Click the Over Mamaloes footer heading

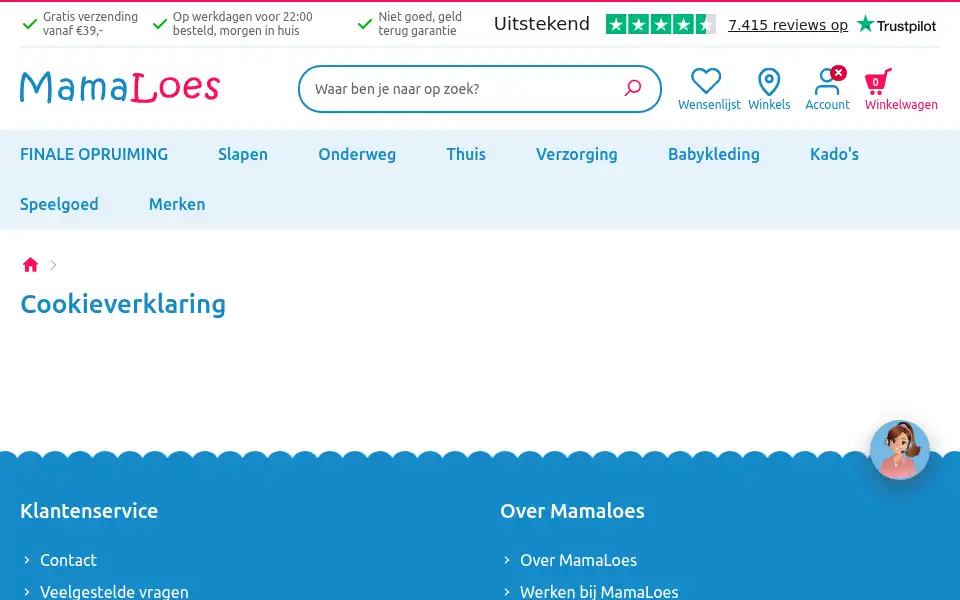pos(572,511)
